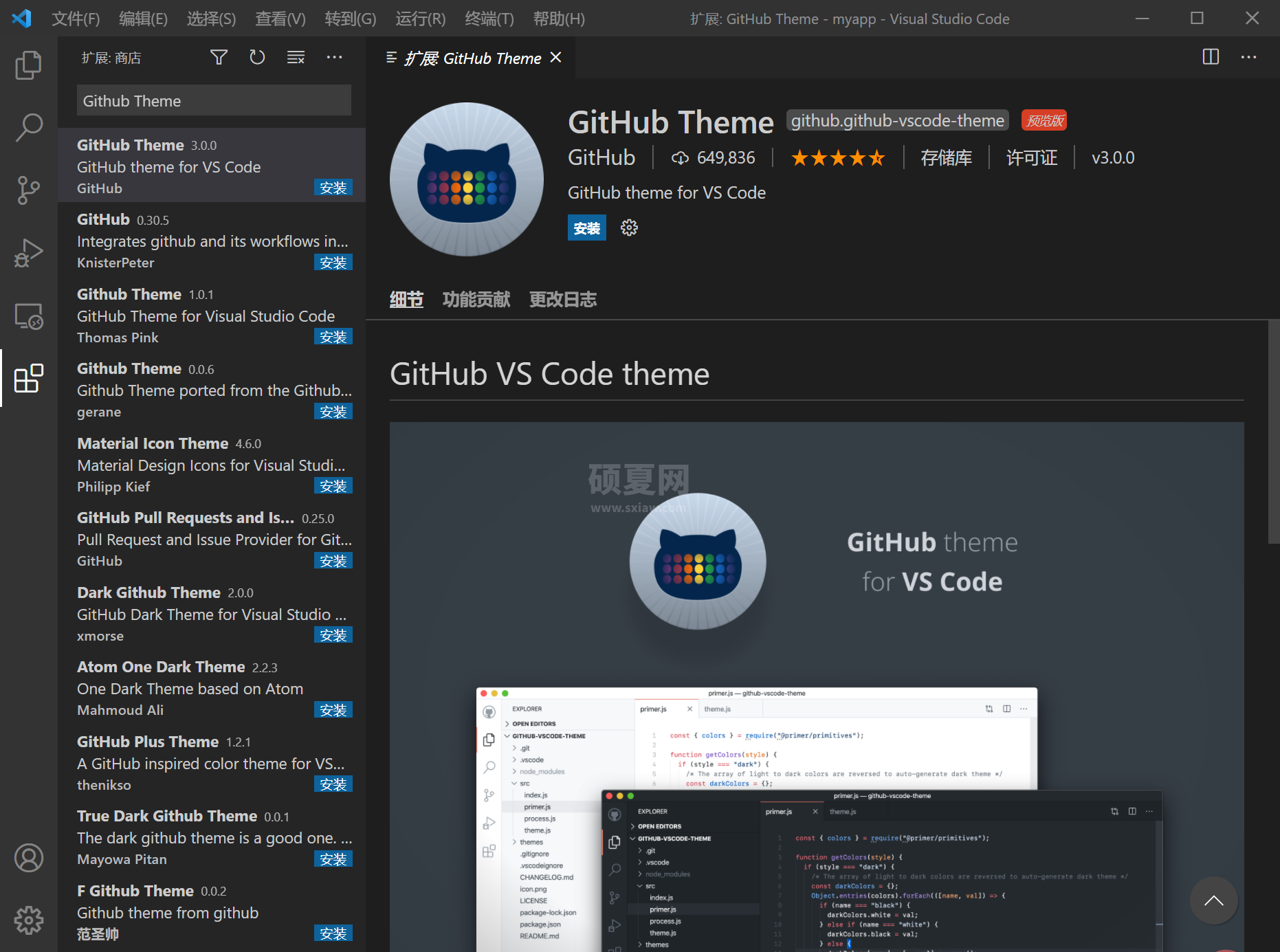Open Remote Explorer in activity bar

(x=28, y=316)
